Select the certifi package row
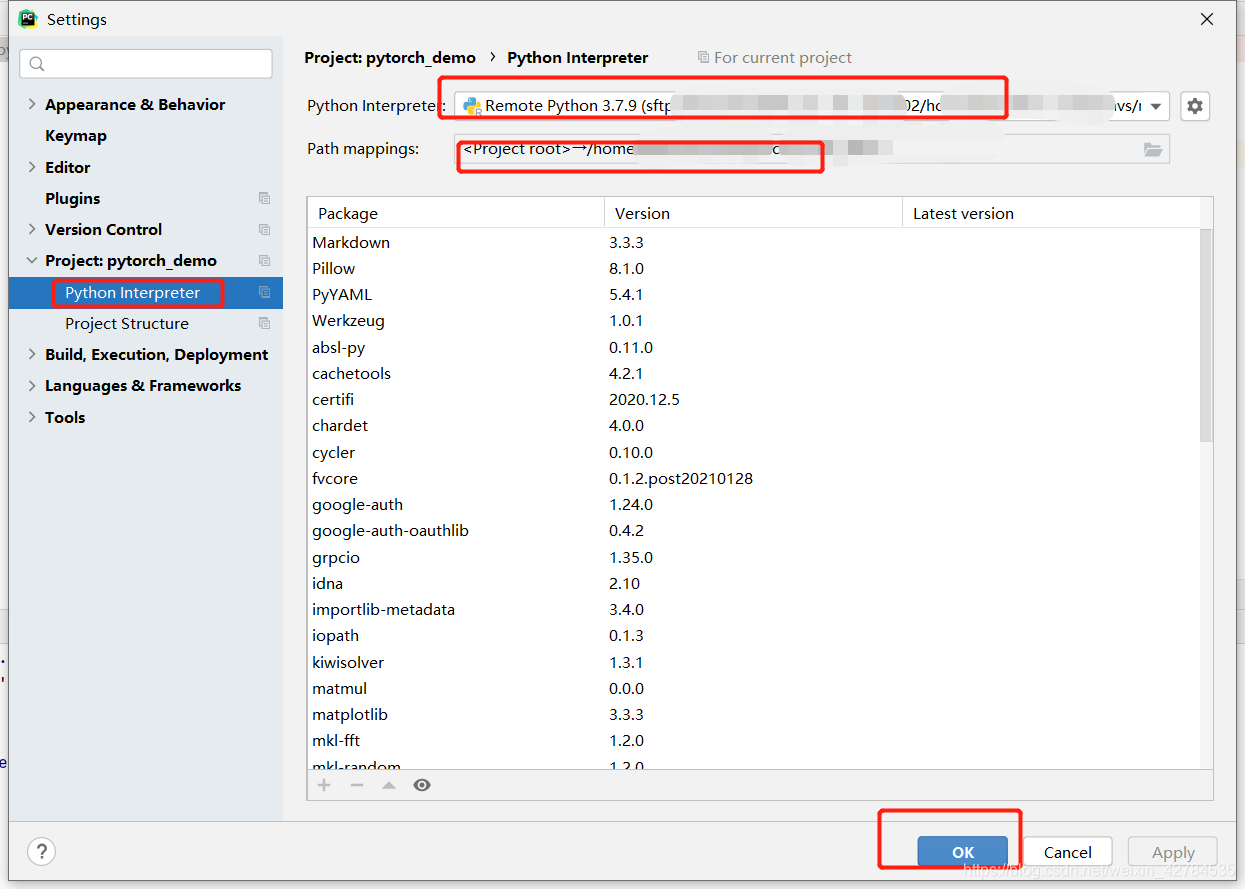The width and height of the screenshot is (1245, 889). tap(754, 399)
